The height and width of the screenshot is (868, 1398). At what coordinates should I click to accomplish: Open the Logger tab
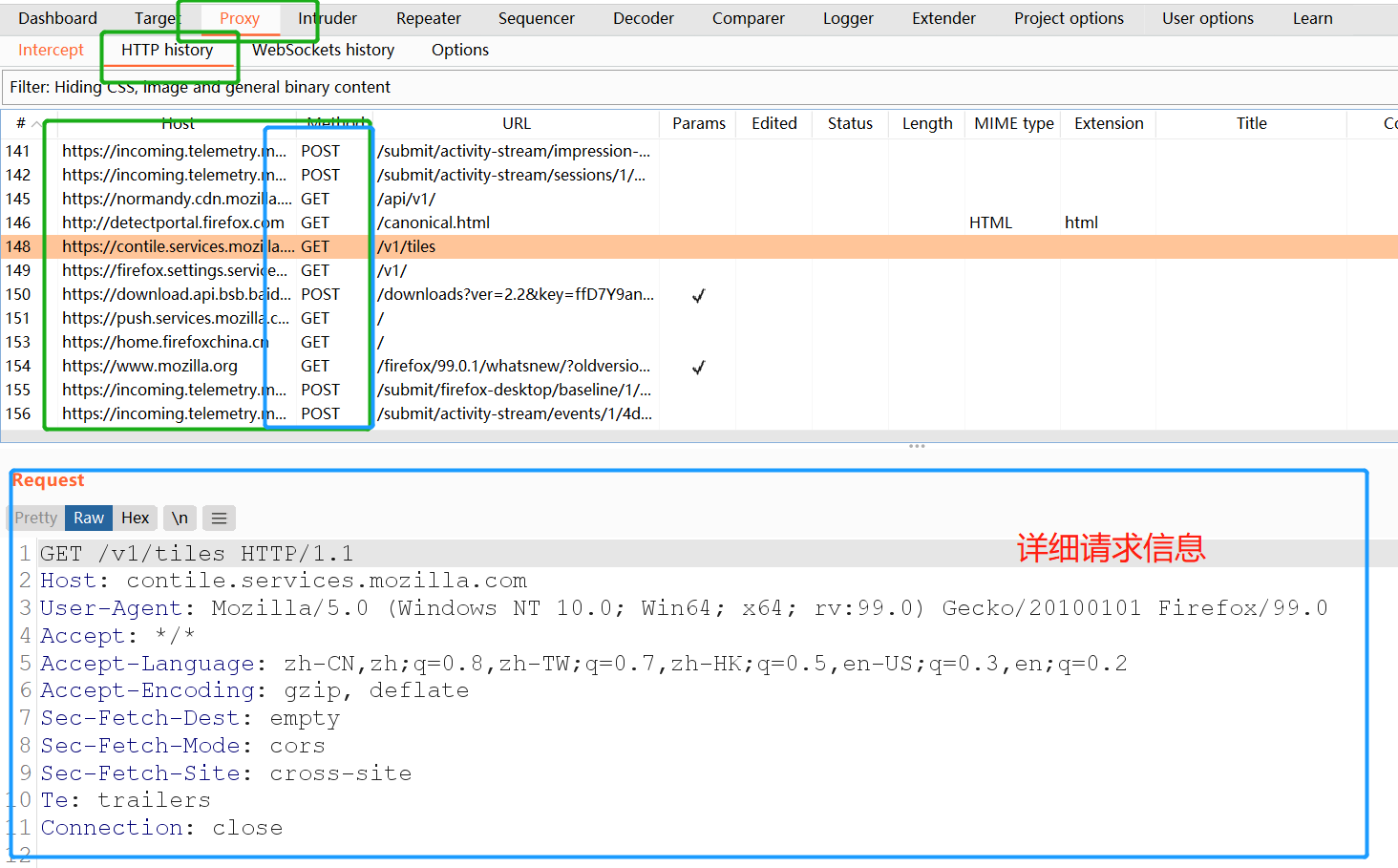coord(848,18)
